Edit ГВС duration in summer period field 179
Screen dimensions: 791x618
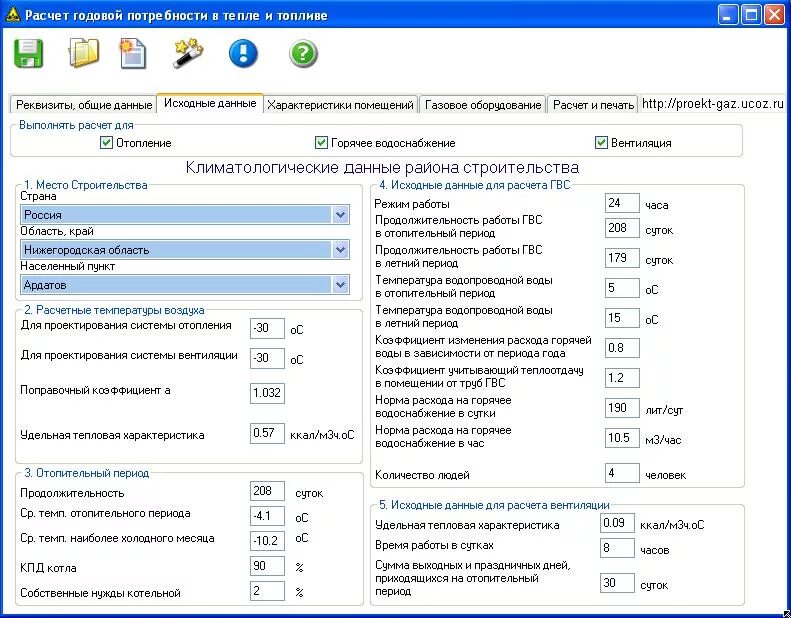[x=622, y=258]
